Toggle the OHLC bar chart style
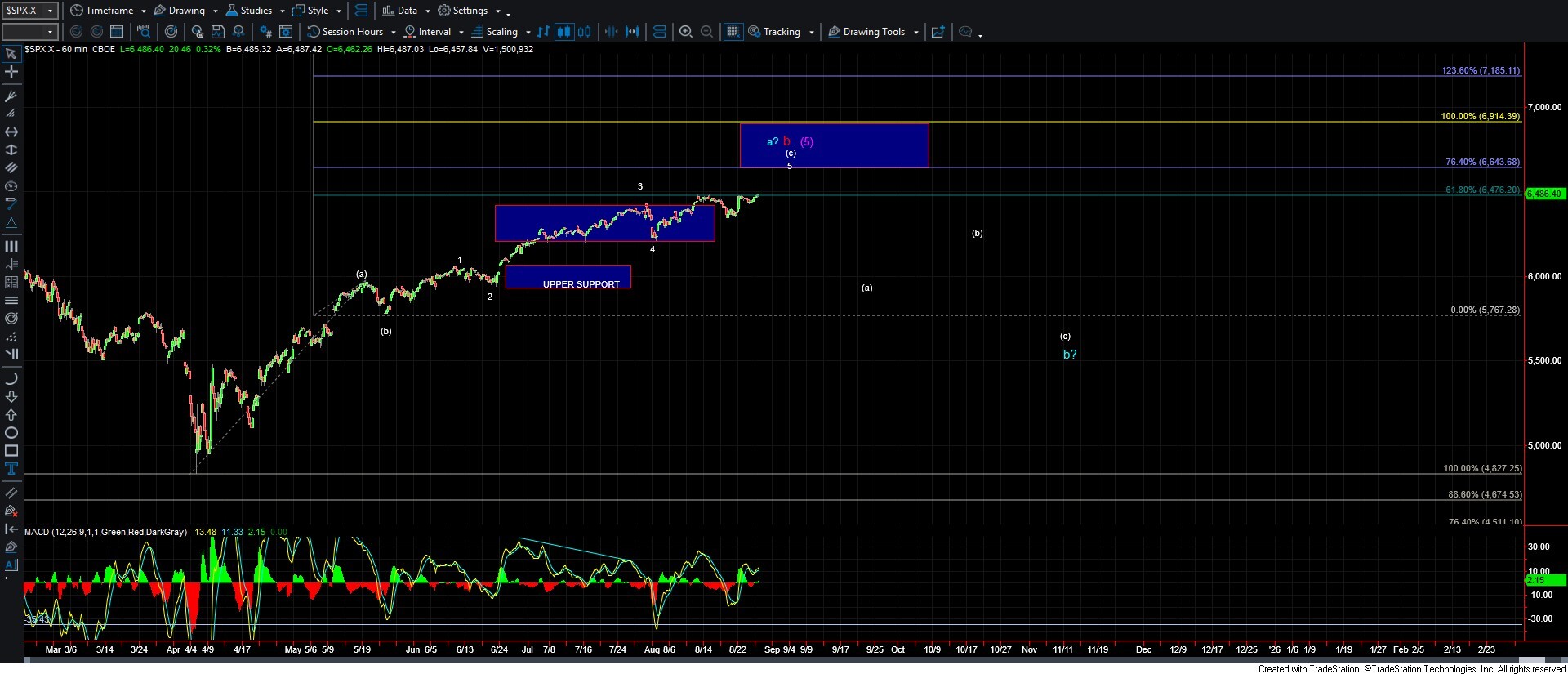This screenshot has height=674, width=1568. click(543, 32)
